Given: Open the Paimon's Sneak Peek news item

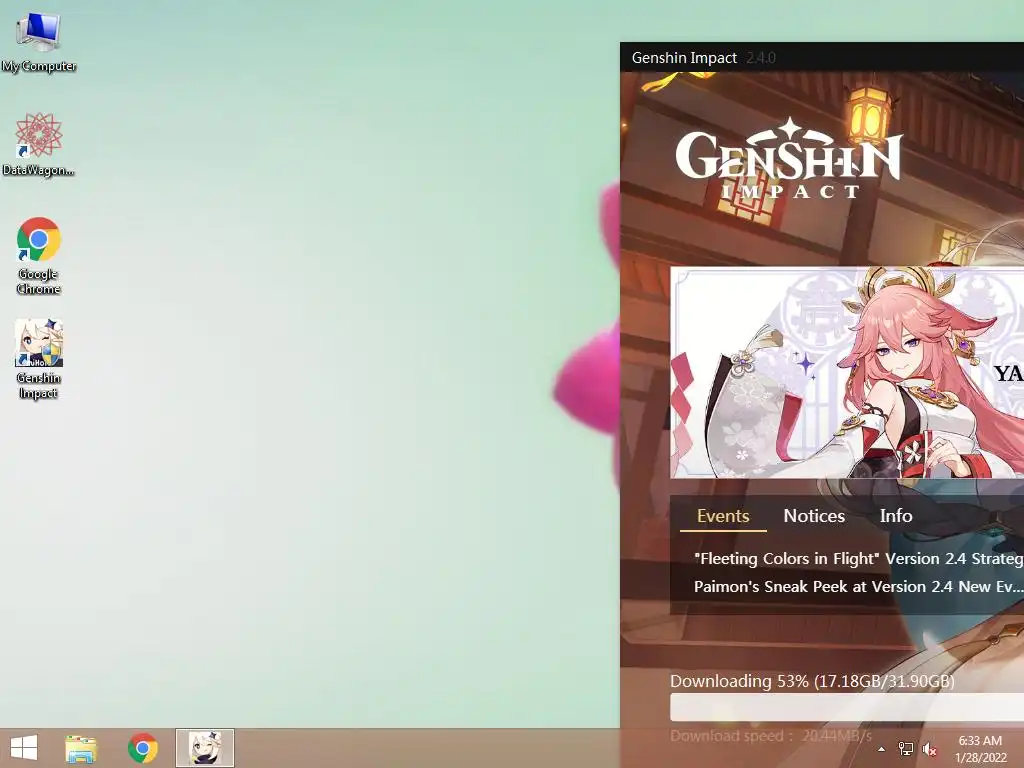Looking at the screenshot, I should pos(857,587).
